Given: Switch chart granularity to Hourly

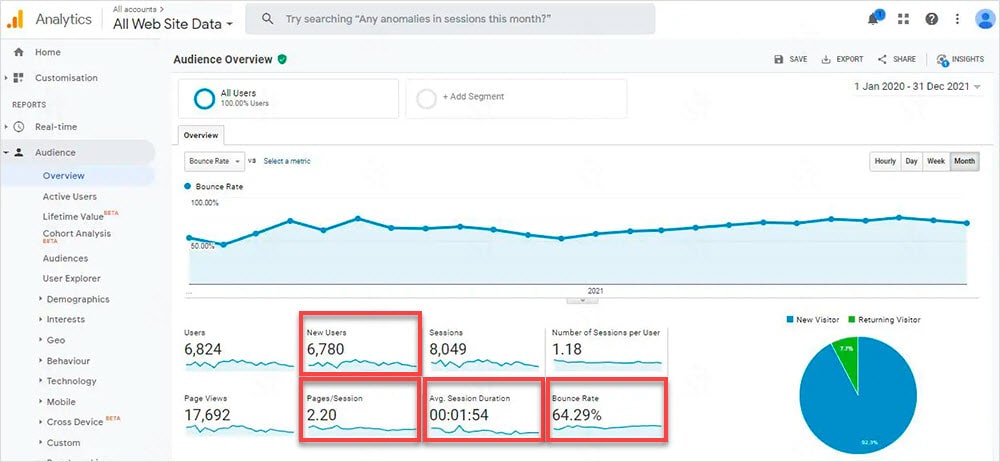Looking at the screenshot, I should [x=885, y=161].
